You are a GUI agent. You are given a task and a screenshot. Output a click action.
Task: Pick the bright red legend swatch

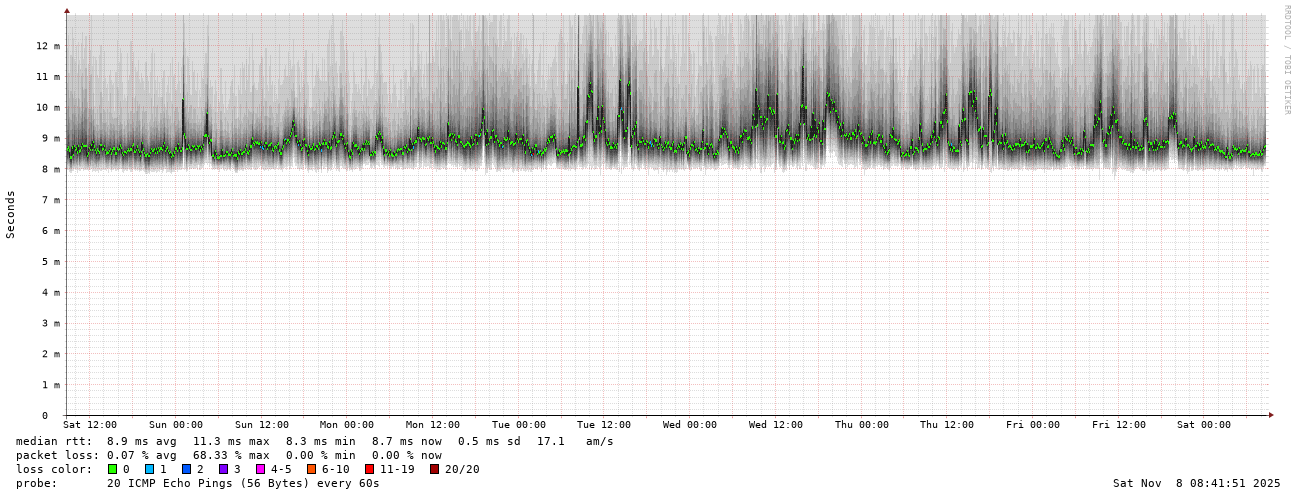369,469
